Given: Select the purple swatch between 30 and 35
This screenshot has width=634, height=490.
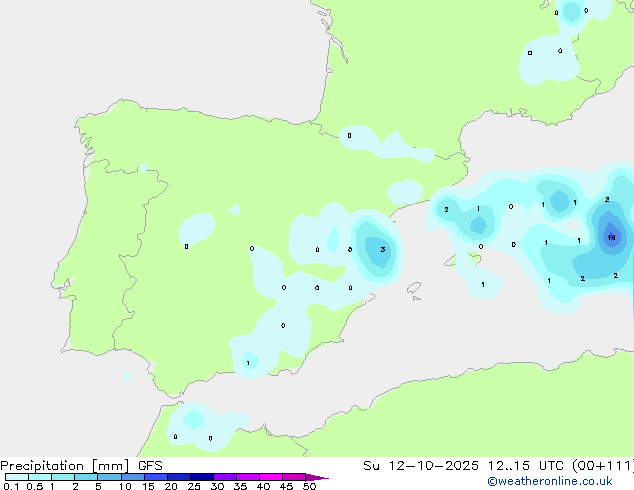Looking at the screenshot, I should click(225, 477).
